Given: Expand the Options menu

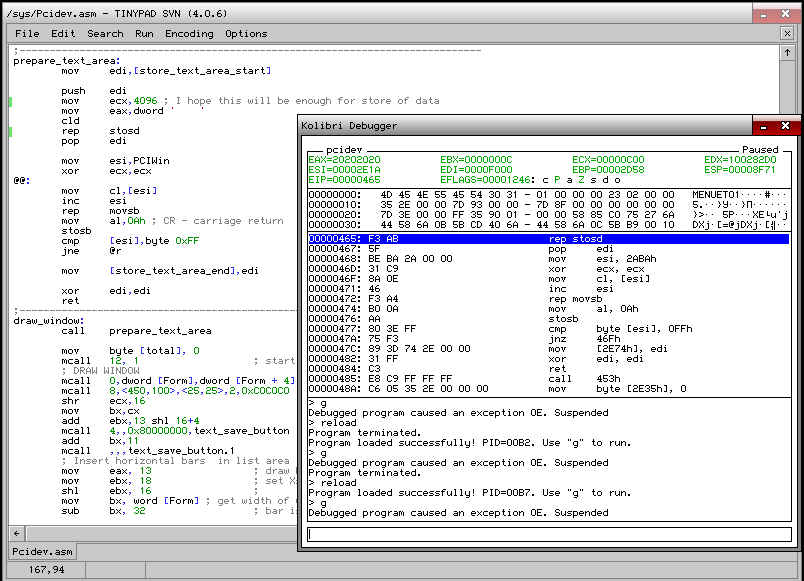Looking at the screenshot, I should 246,33.
